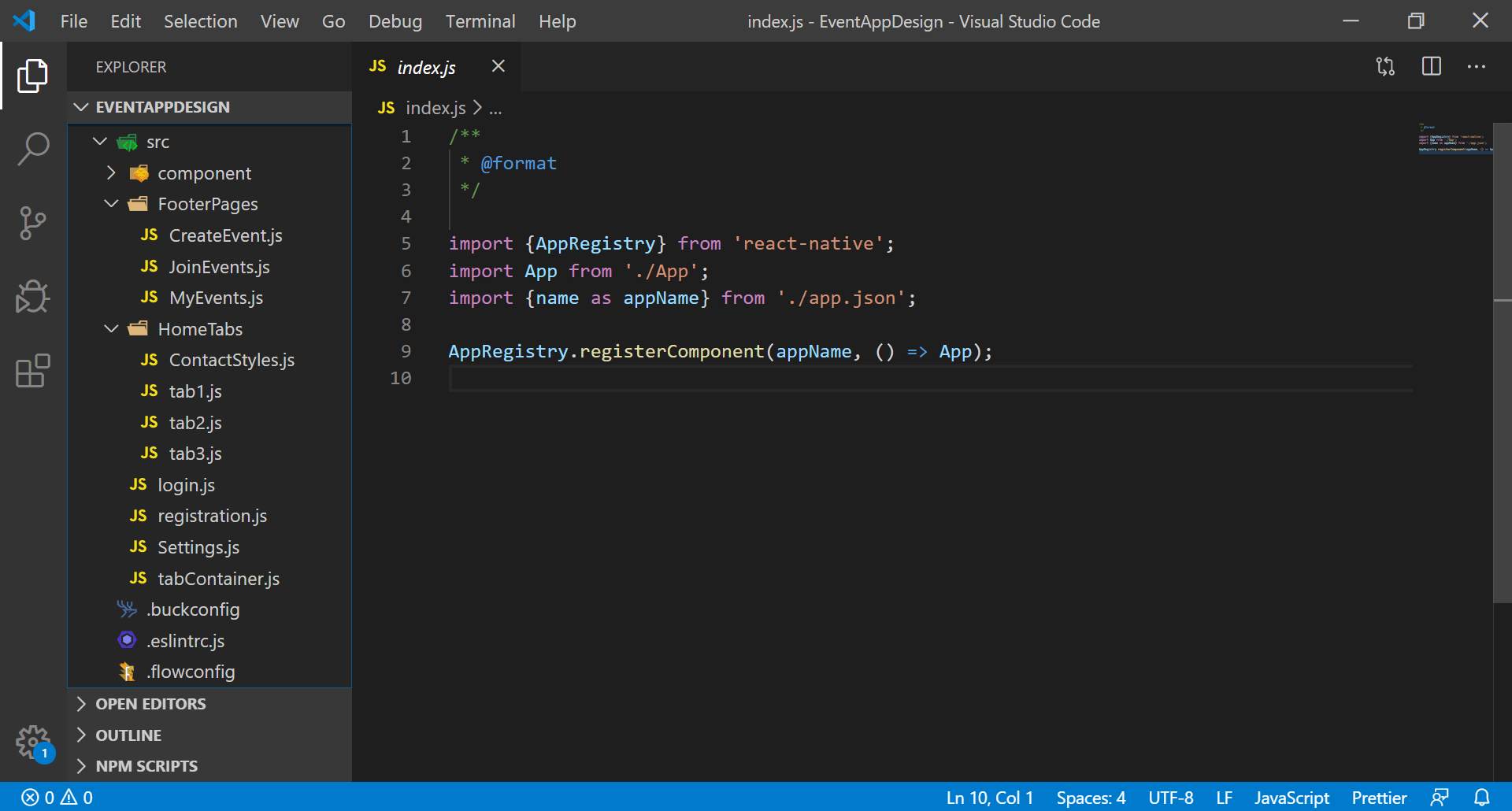Open the Source Control view icon
Image resolution: width=1512 pixels, height=811 pixels.
(x=33, y=223)
